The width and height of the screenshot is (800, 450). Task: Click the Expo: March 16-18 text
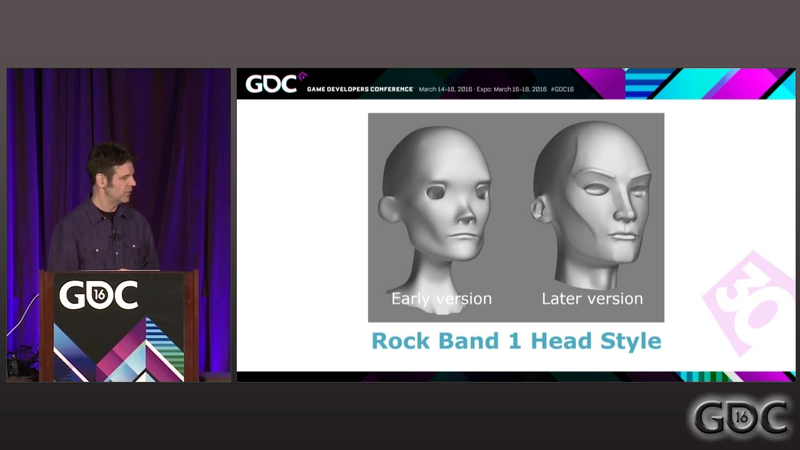(512, 89)
